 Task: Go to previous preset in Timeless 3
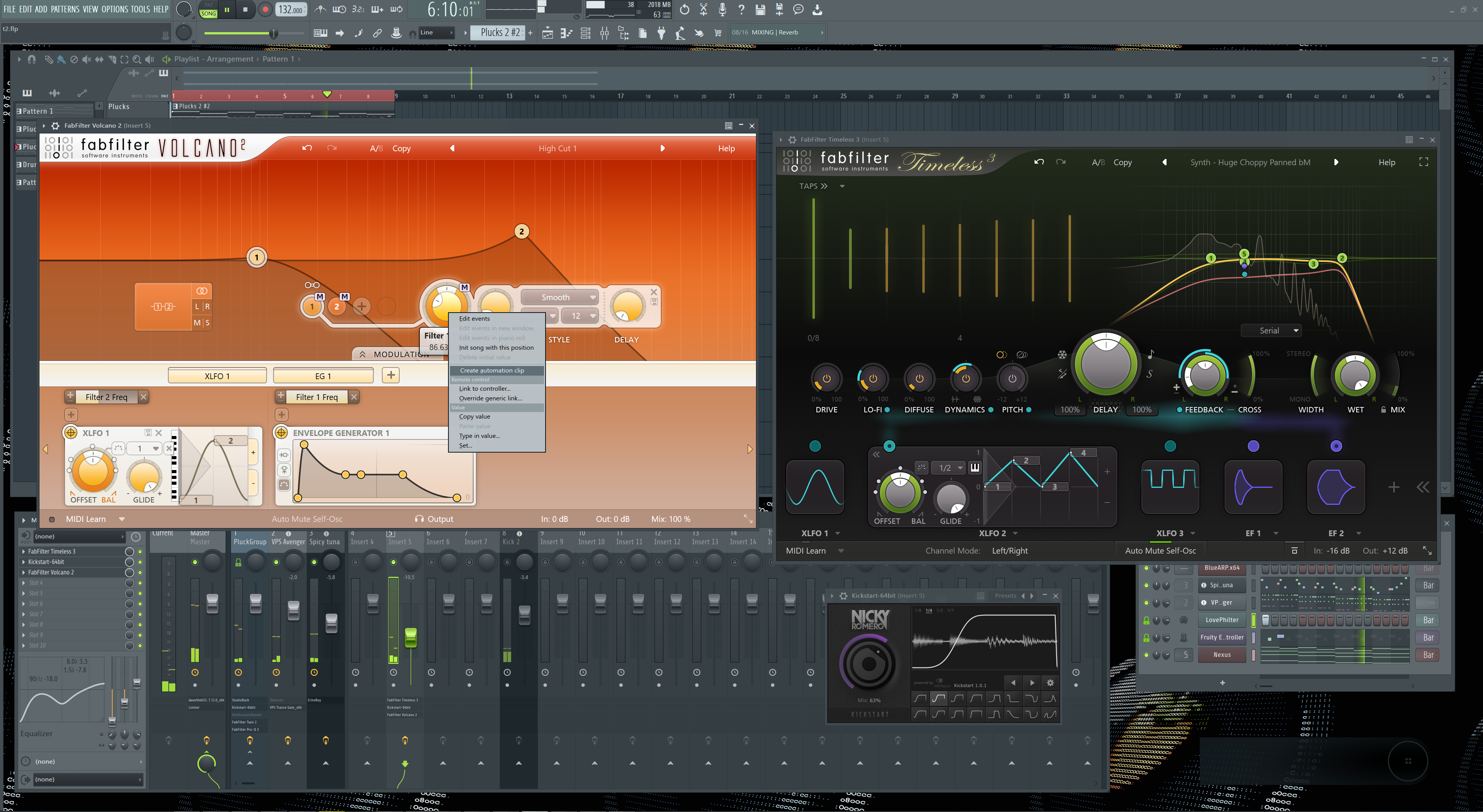pyautogui.click(x=1165, y=162)
